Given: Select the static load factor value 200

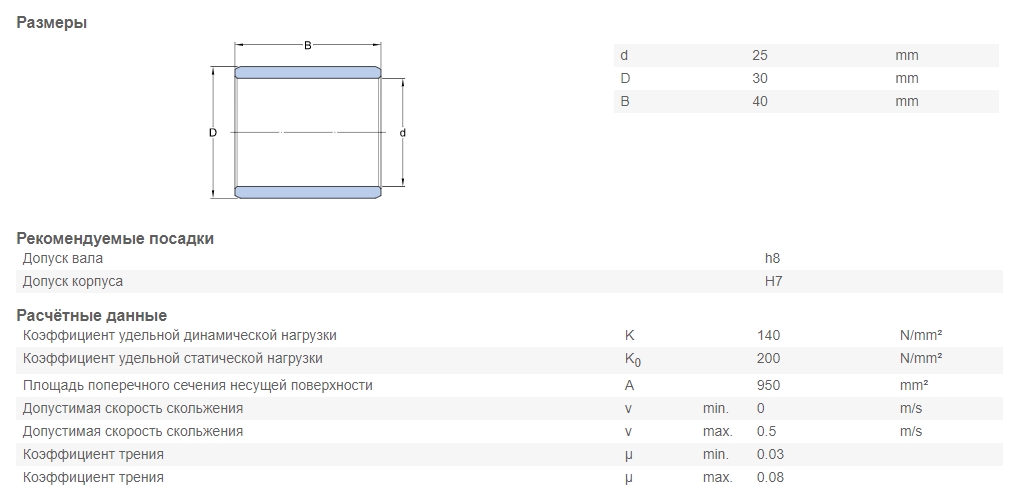Looking at the screenshot, I should (x=768, y=358).
